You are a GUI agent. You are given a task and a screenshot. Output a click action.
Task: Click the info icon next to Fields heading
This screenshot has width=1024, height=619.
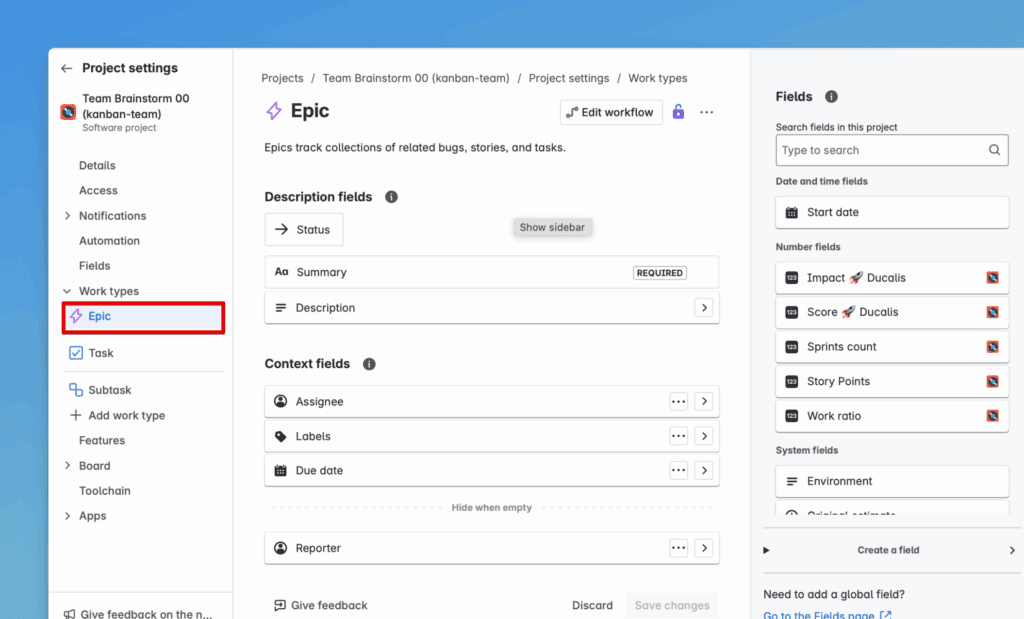click(x=831, y=97)
